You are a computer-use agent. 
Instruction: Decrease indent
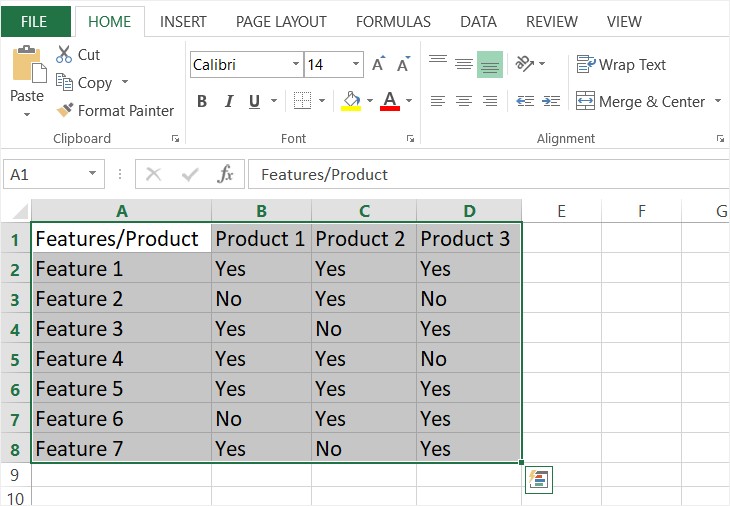[525, 101]
